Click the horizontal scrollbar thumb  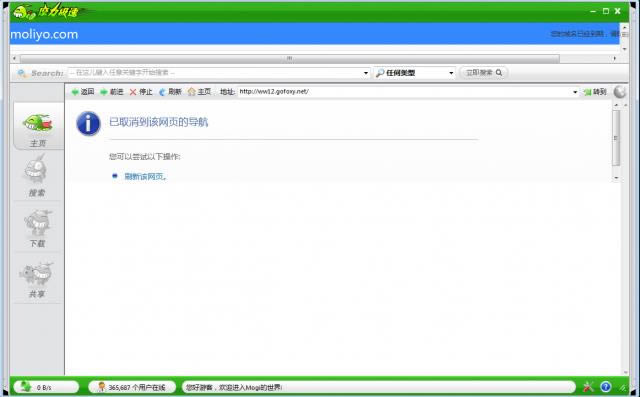[x=289, y=59]
